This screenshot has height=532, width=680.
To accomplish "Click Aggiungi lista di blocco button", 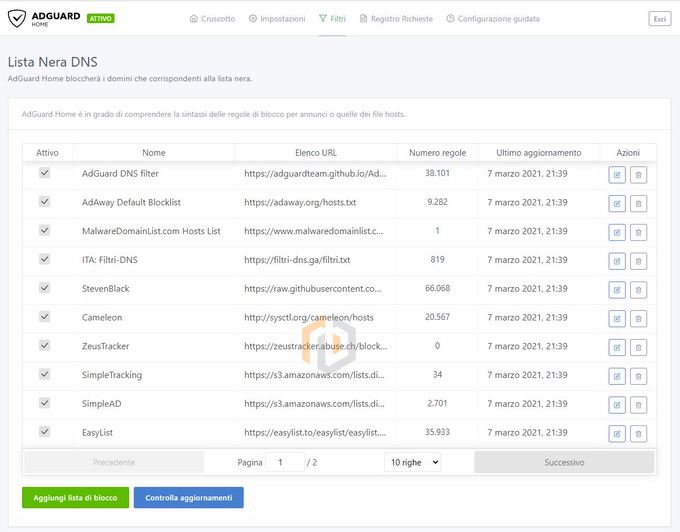I will [x=75, y=497].
